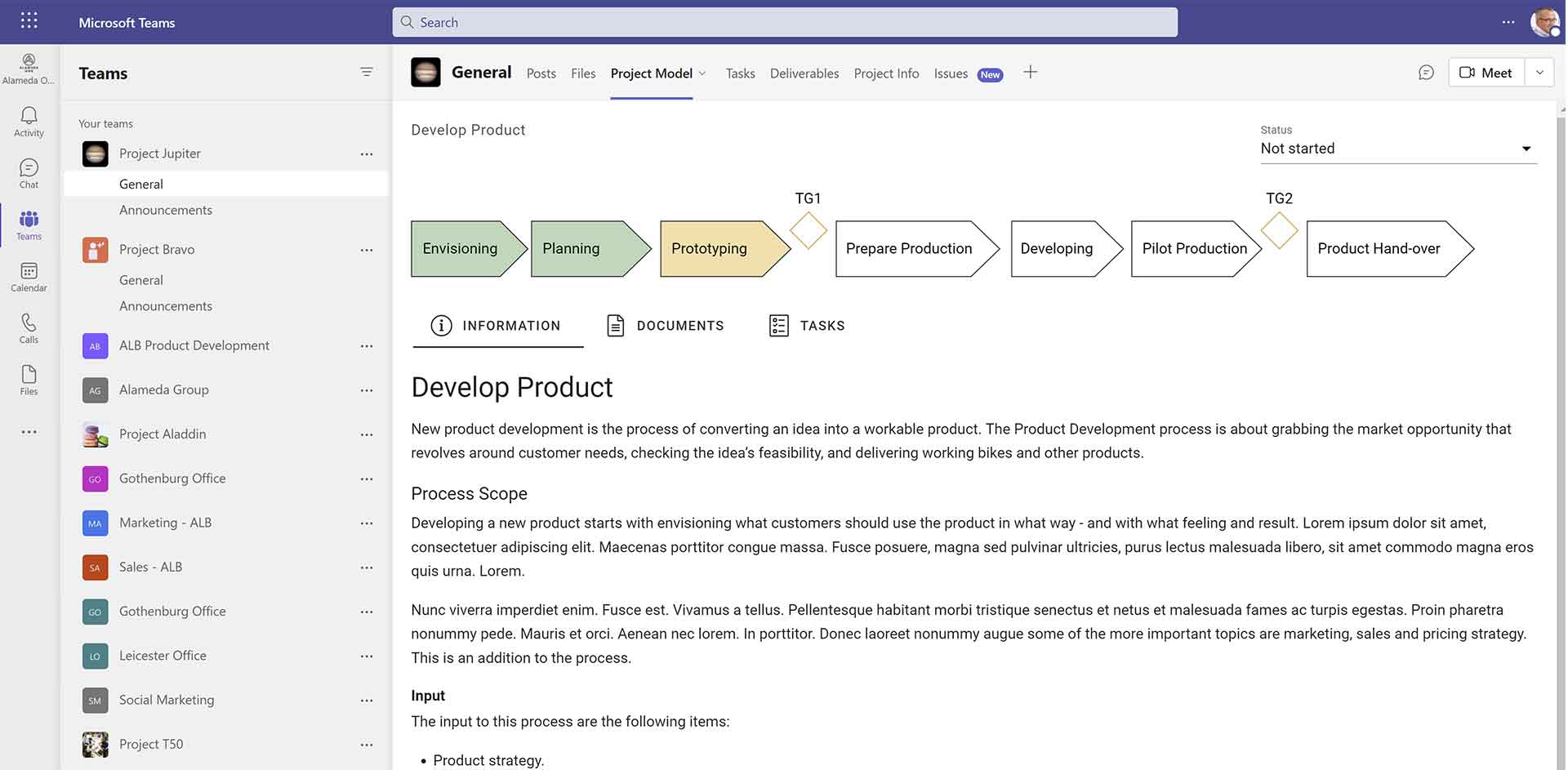Open Announcements channel under Project Bravo
Viewport: 1568px width, 770px height.
point(166,306)
